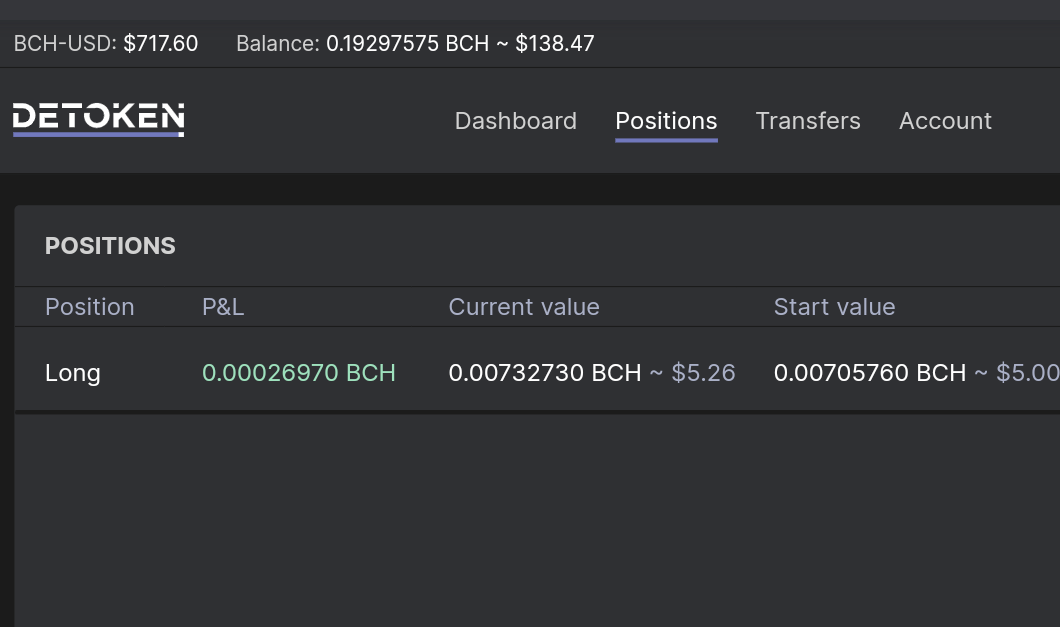Image resolution: width=1060 pixels, height=627 pixels.
Task: Click current value 0.00732730 BCH
Action: [x=545, y=373]
